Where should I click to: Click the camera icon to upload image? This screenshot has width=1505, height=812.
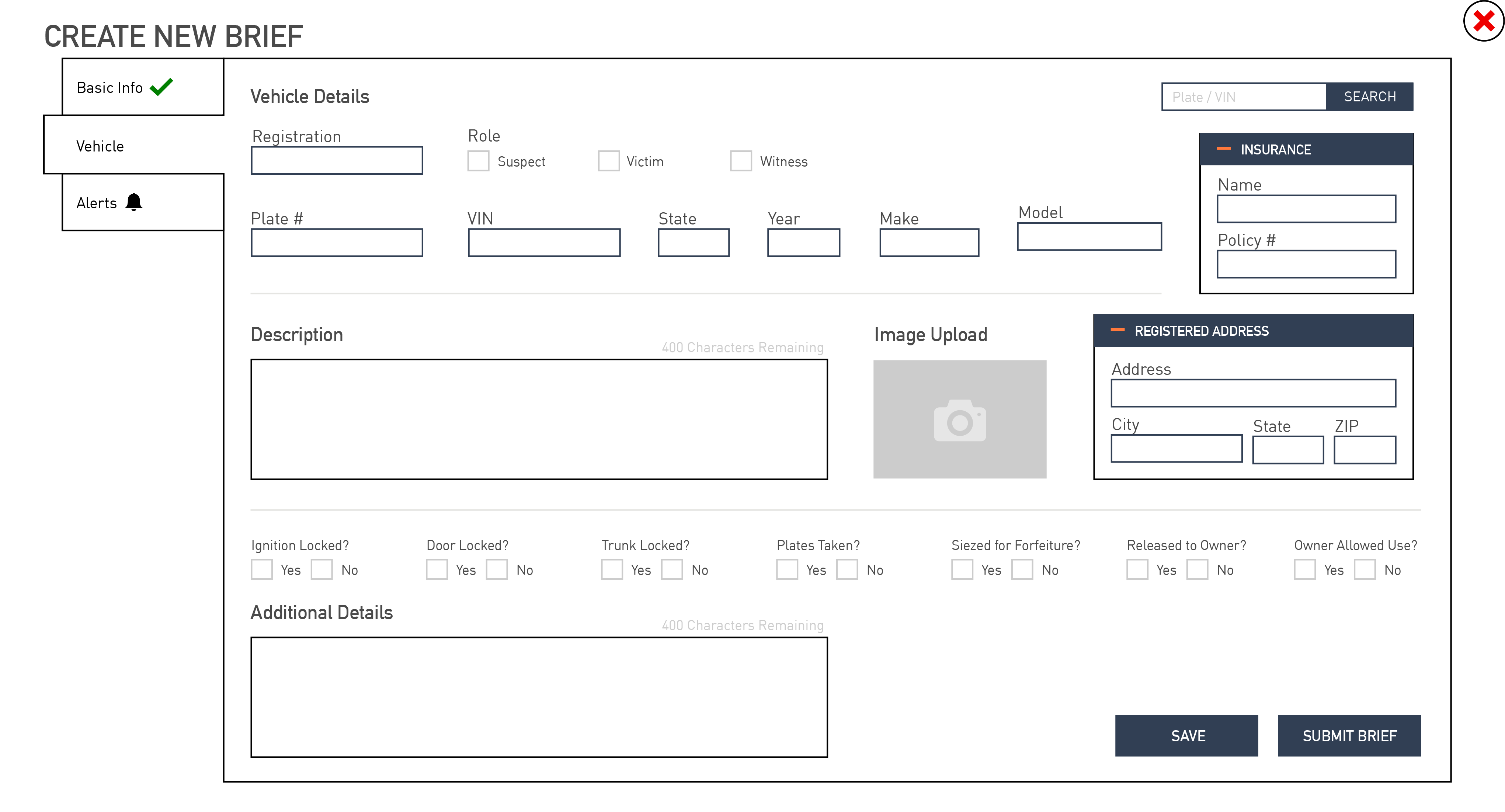pyautogui.click(x=960, y=420)
